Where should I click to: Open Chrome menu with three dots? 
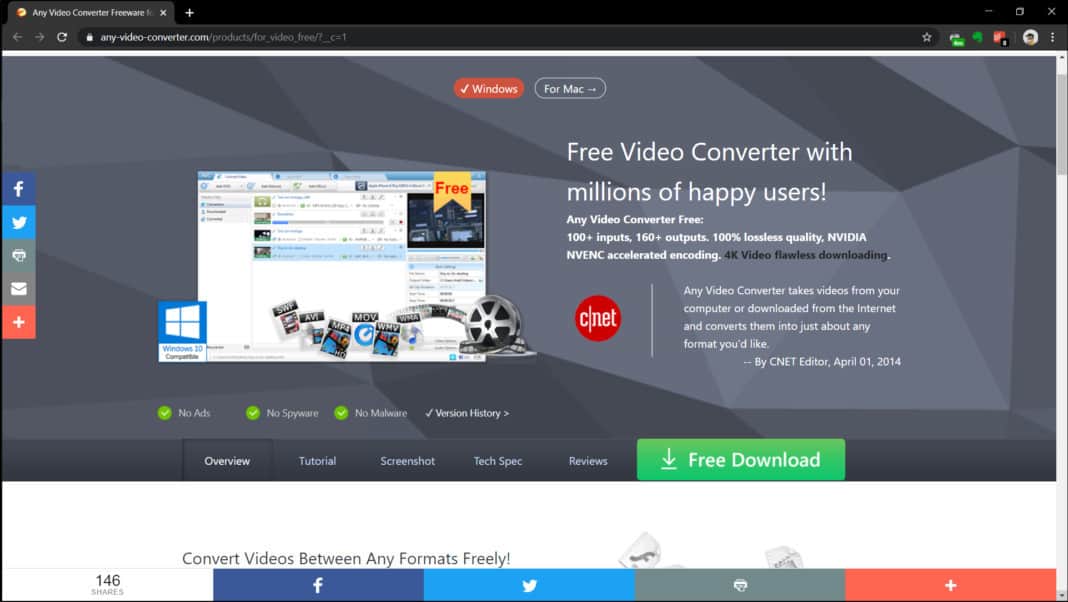click(1052, 37)
